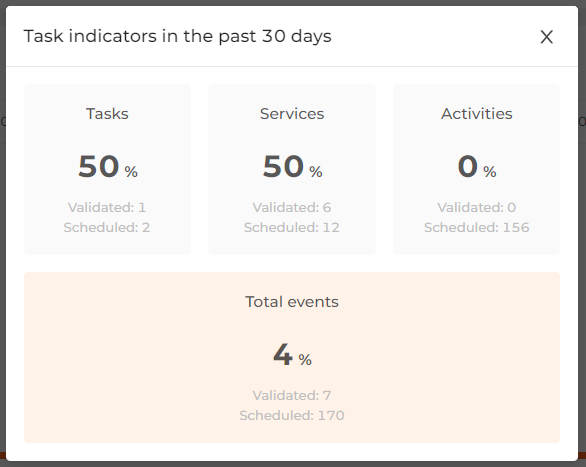Close the task indicators dialog
The image size is (586, 467).
click(x=546, y=37)
